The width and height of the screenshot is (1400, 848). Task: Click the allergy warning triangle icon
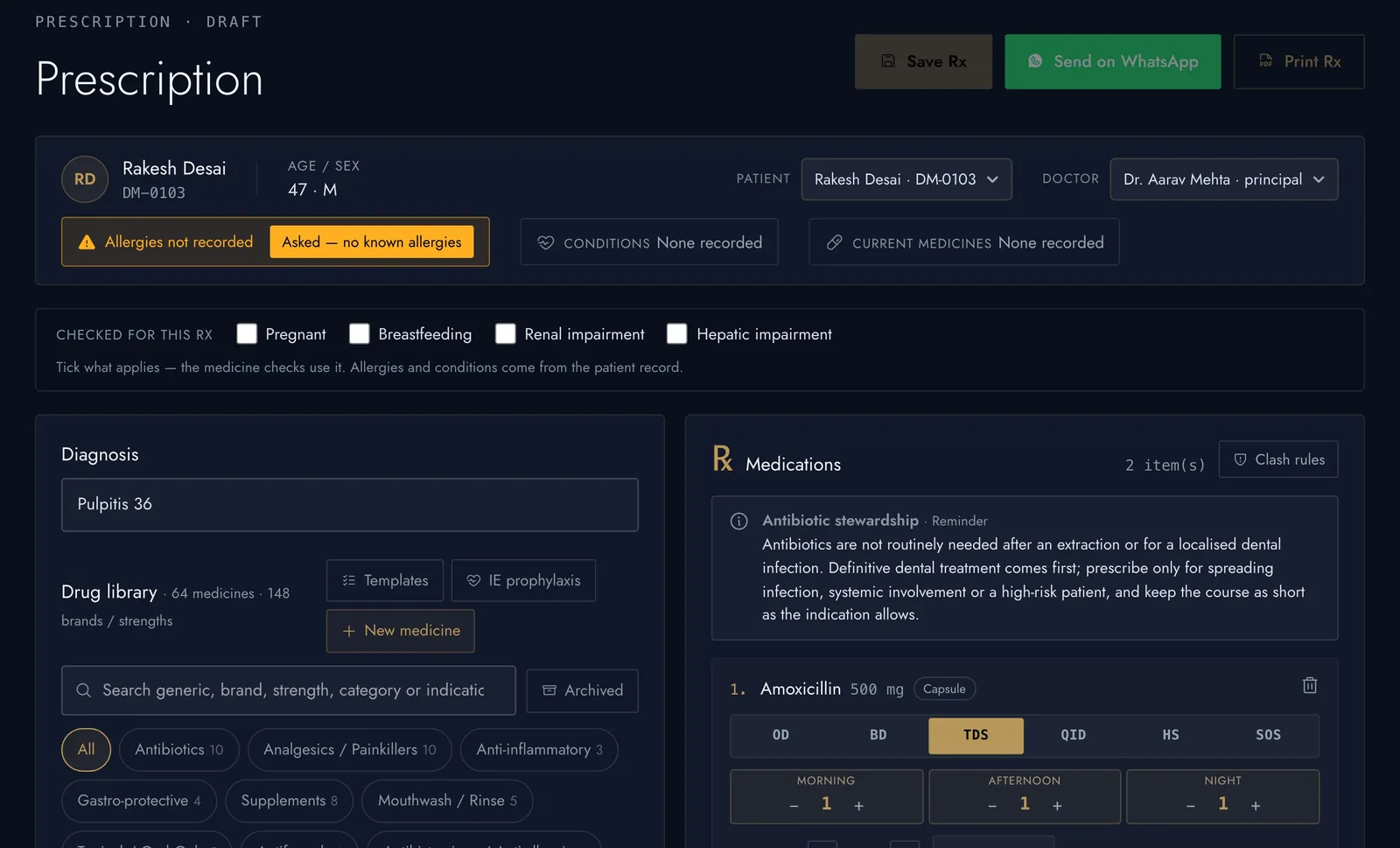pos(87,242)
